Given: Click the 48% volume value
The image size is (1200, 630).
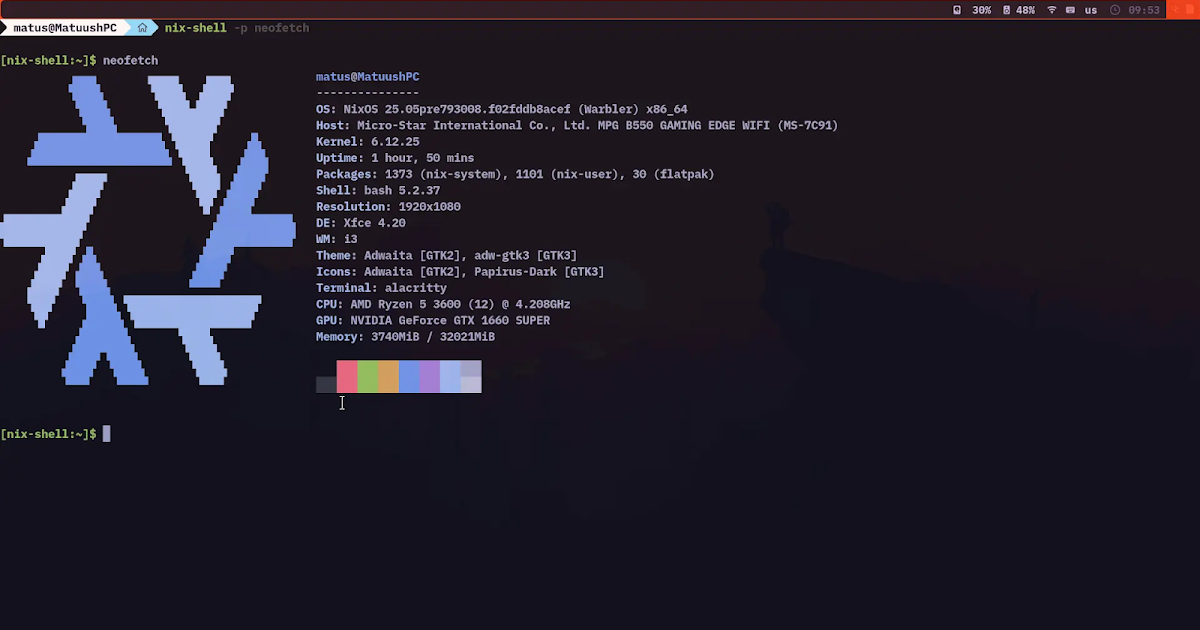Looking at the screenshot, I should tap(1025, 10).
